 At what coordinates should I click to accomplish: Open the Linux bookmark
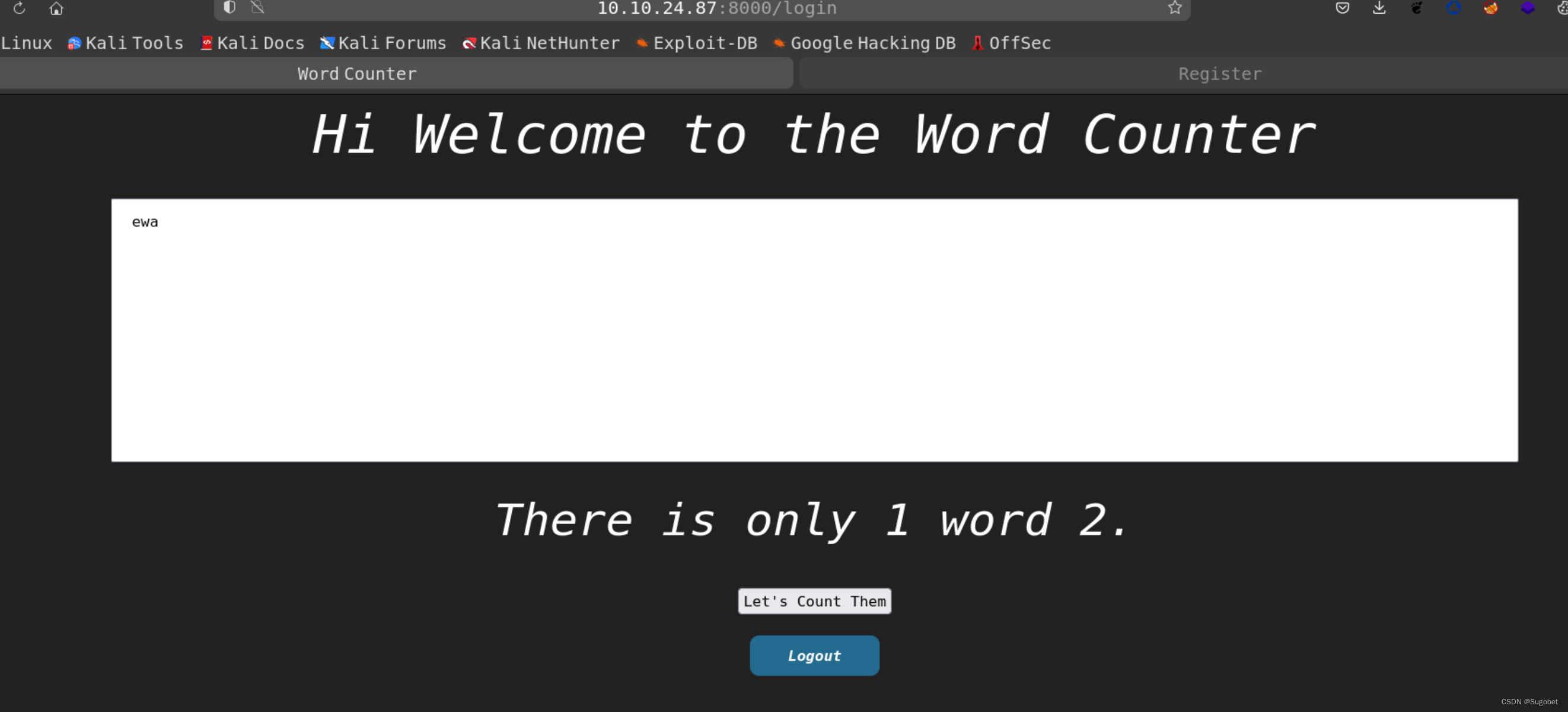tap(26, 43)
